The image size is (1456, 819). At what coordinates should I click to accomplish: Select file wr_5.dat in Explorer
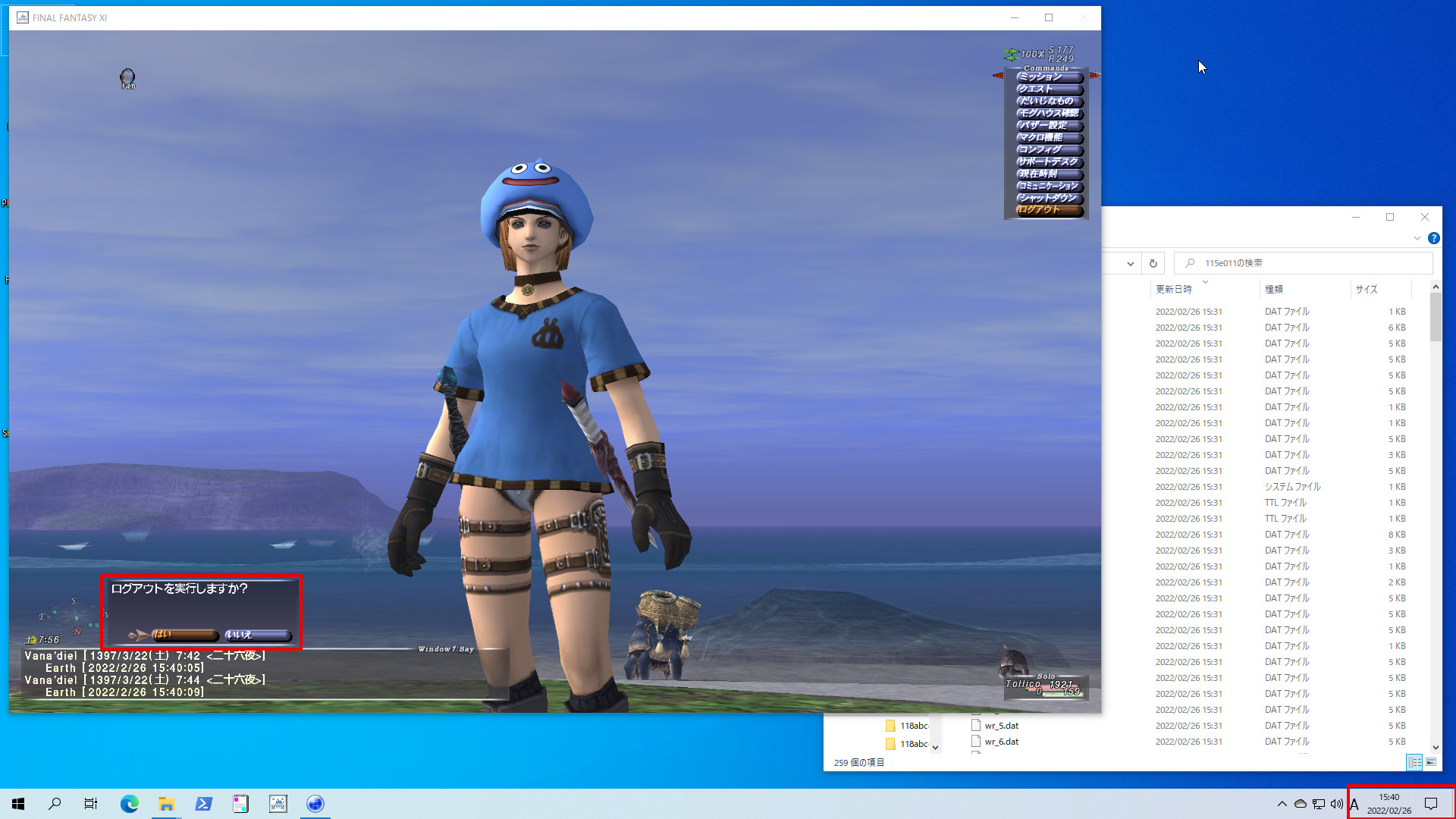(1001, 726)
